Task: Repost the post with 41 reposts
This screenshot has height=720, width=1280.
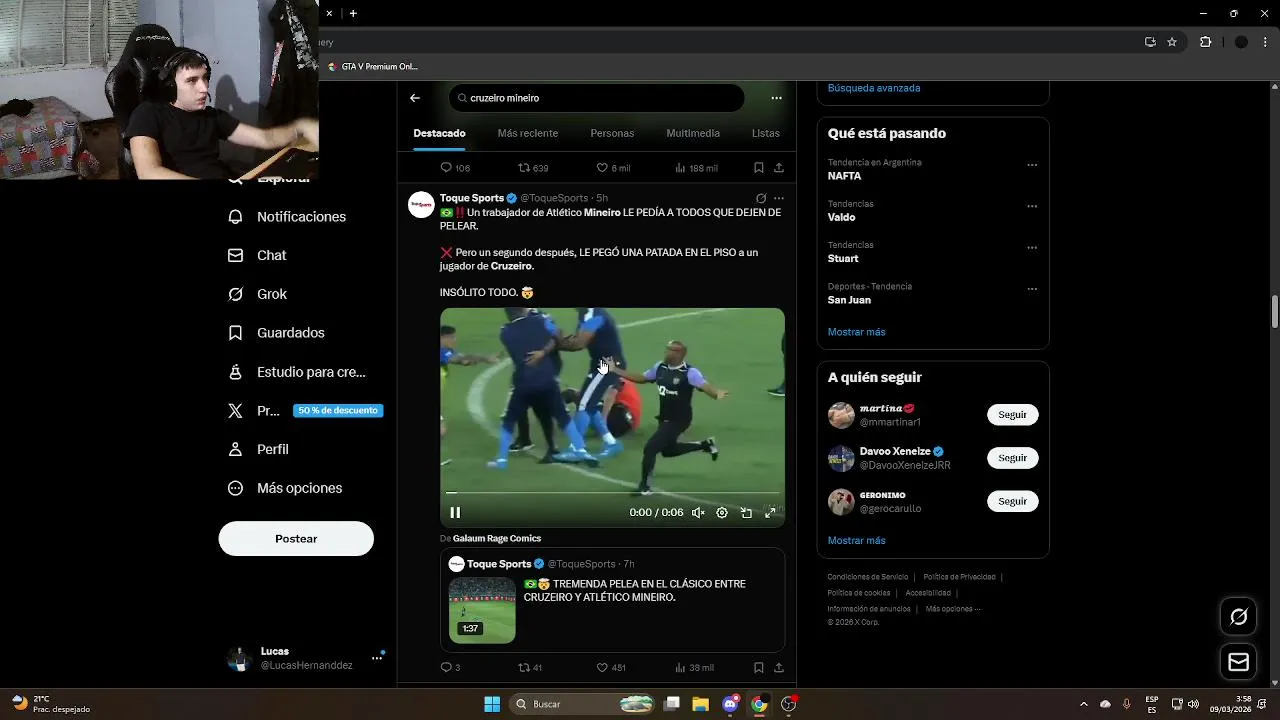Action: click(x=530, y=667)
